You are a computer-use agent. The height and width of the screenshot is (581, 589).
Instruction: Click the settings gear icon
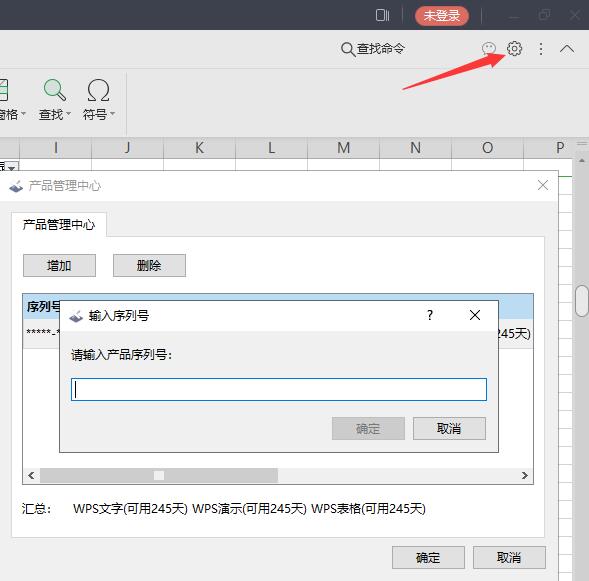(514, 48)
